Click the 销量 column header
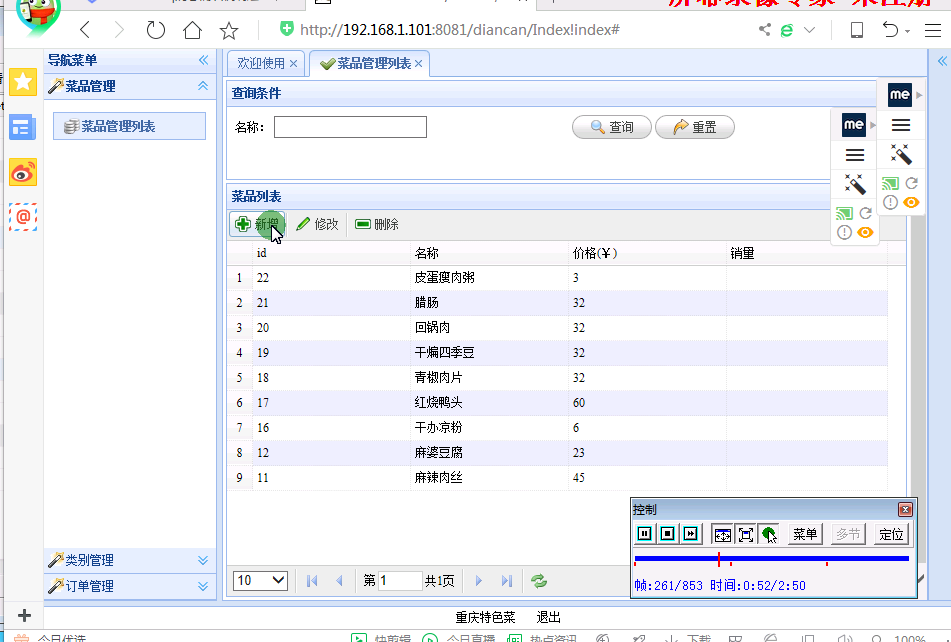Viewport: 951px width, 642px height. (807, 253)
